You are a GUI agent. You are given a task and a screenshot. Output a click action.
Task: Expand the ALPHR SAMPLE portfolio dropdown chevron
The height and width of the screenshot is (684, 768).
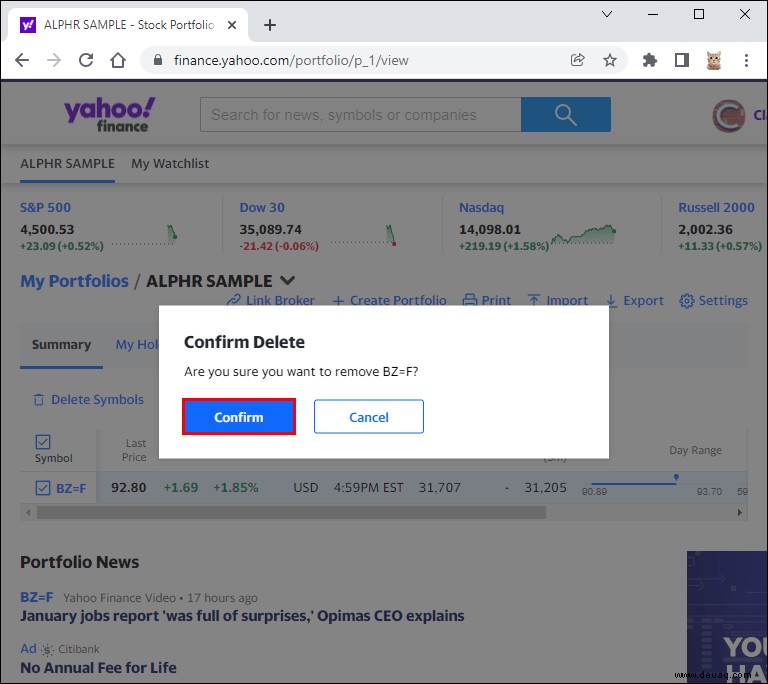coord(288,281)
